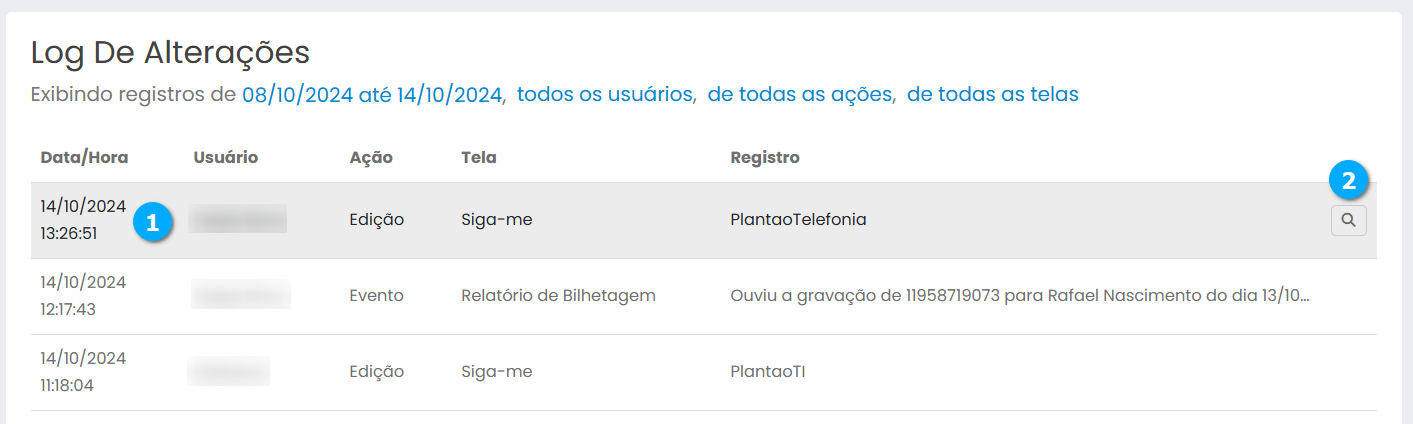Click the Evento action cell

376,296
